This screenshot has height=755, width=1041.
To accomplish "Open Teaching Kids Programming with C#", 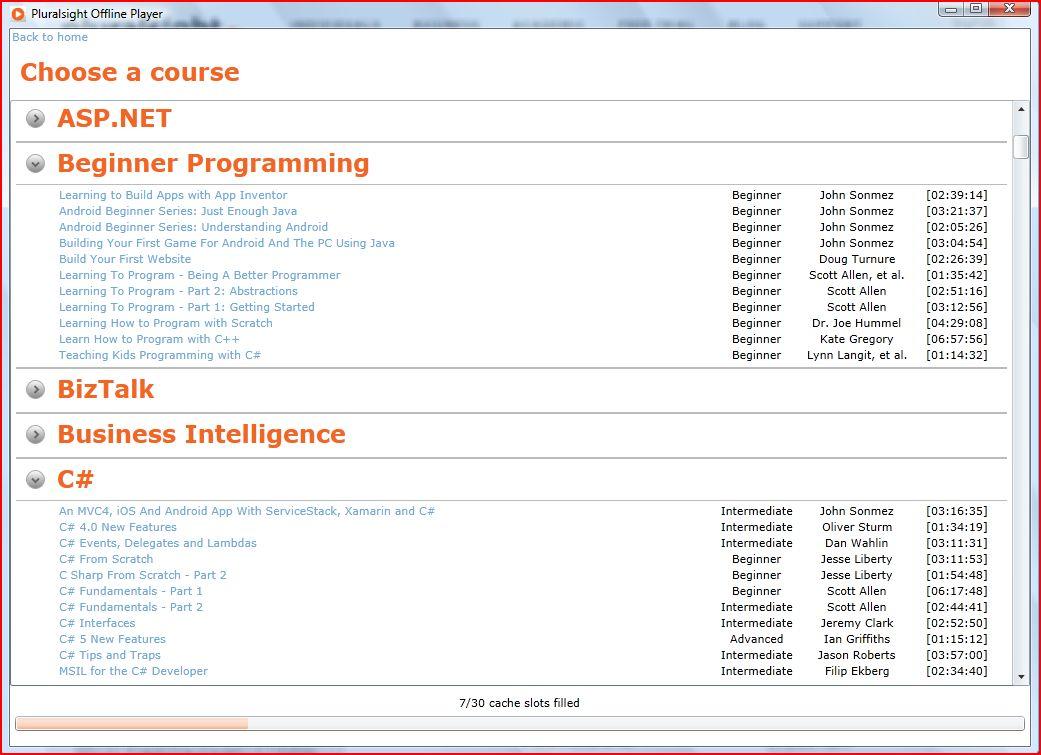I will click(159, 355).
